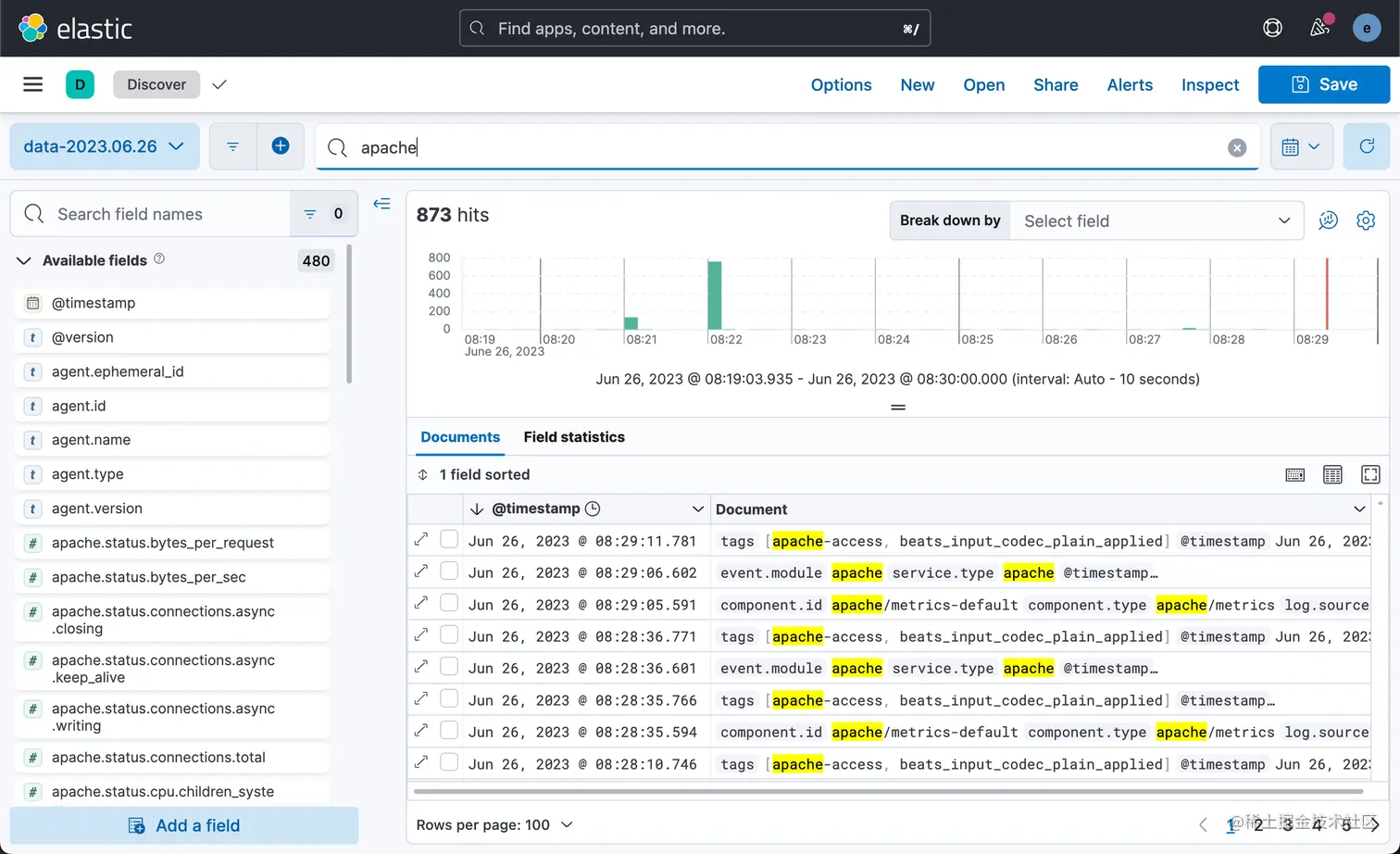Refresh the query results

[1367, 146]
